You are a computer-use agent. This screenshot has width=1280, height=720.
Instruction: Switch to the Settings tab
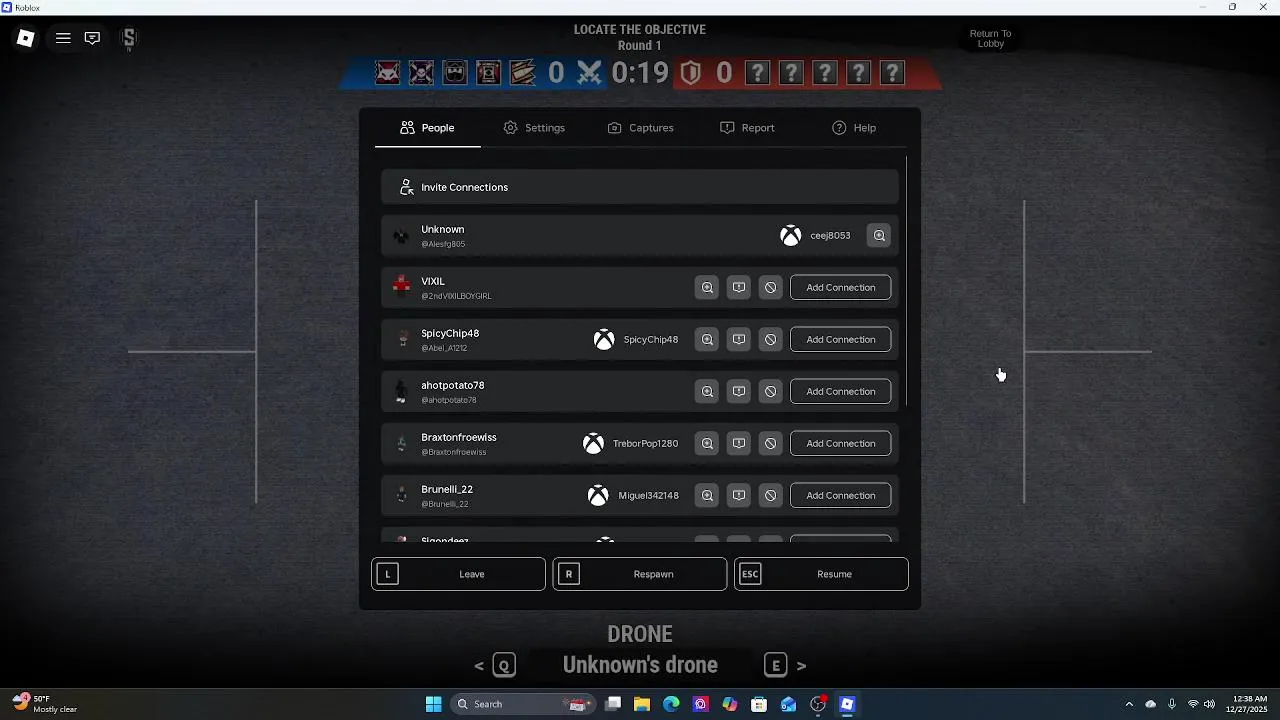click(x=534, y=128)
